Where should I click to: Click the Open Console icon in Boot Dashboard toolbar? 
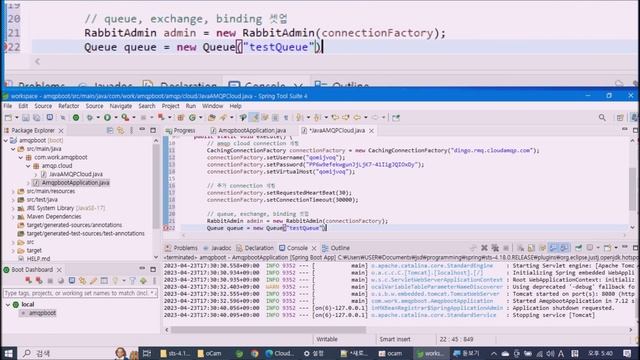[x=72, y=281]
